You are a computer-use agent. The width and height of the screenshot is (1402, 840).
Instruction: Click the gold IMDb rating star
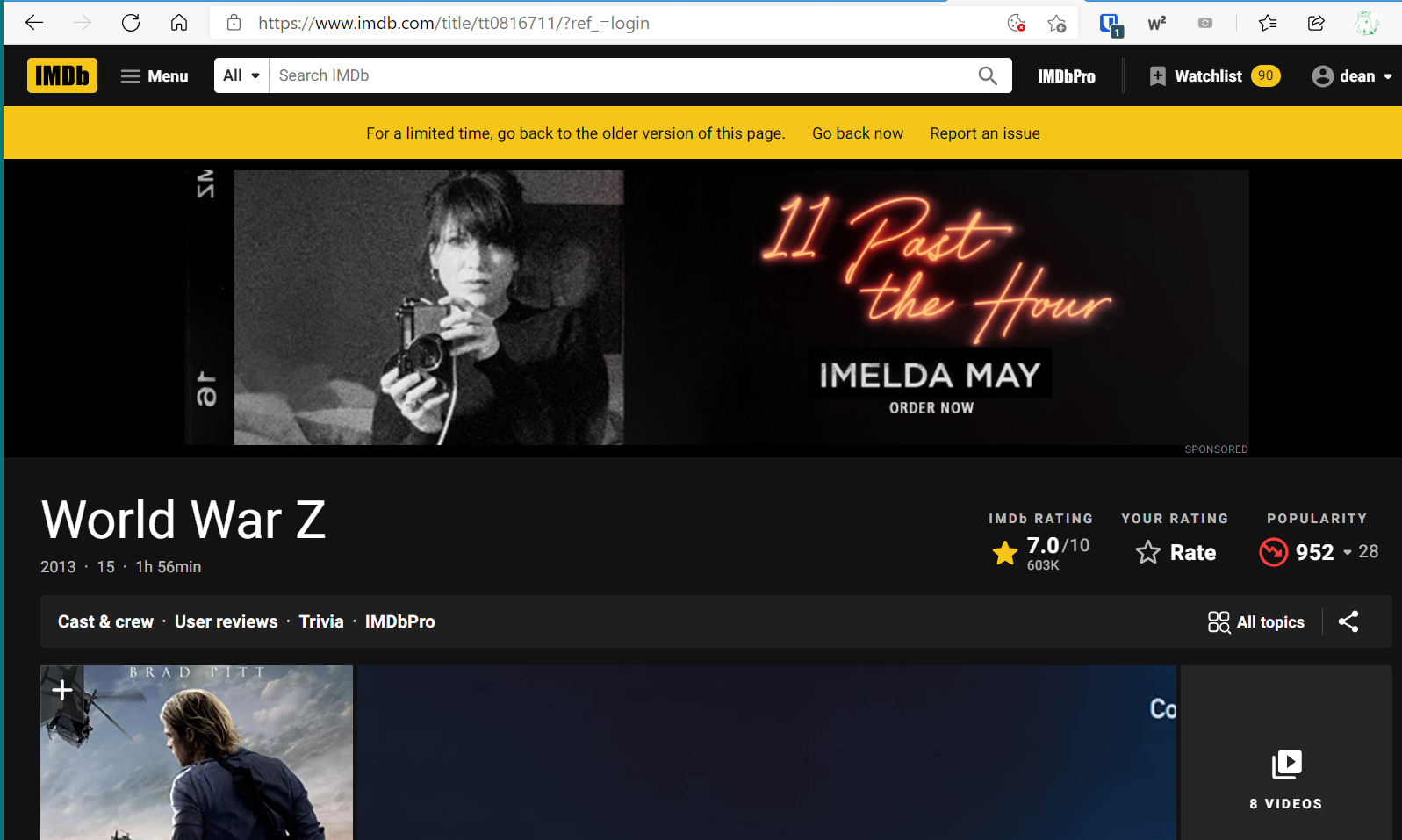pos(1005,552)
